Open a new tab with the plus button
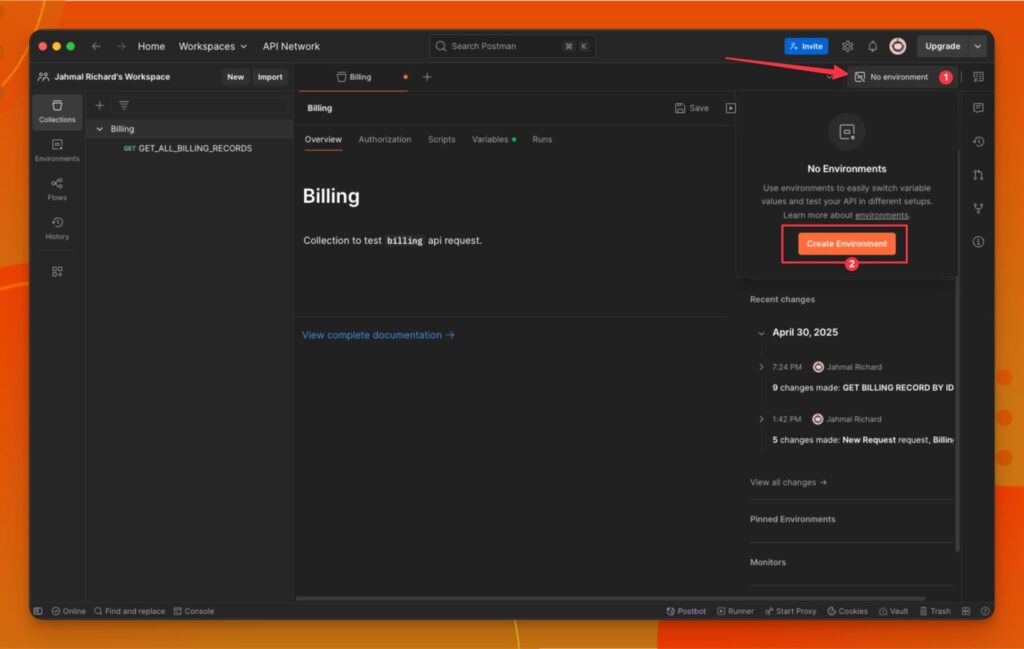The height and width of the screenshot is (649, 1024). tap(427, 77)
